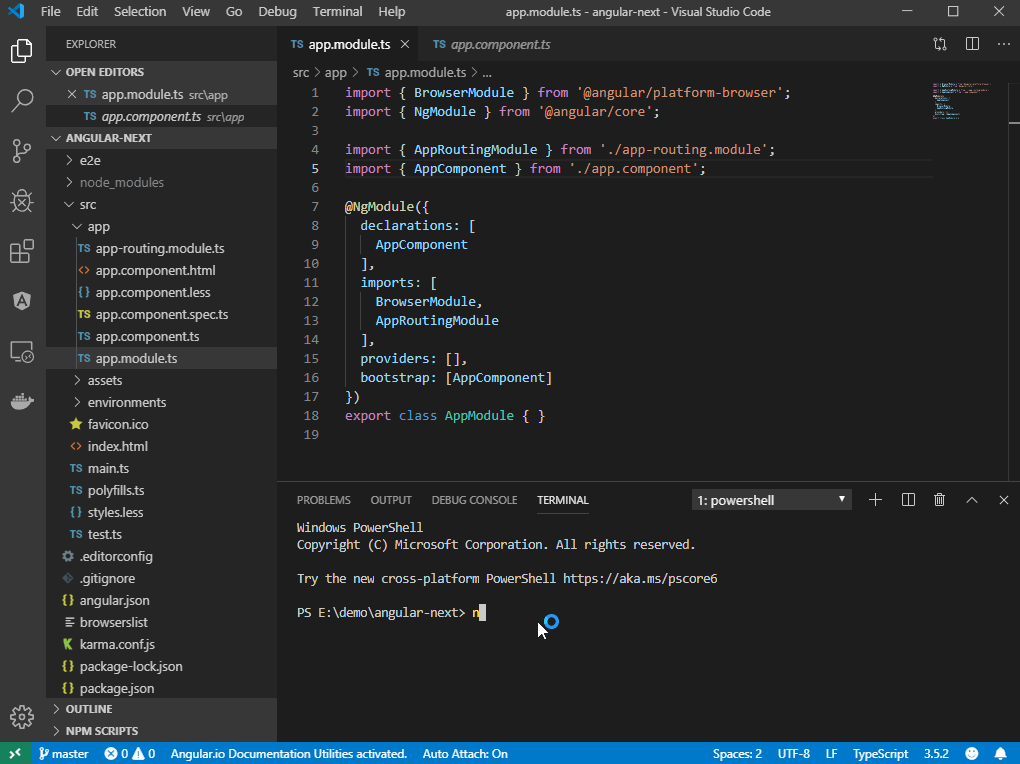The image size is (1020, 764).
Task: Switch to the Output panel tab
Action: pos(391,500)
